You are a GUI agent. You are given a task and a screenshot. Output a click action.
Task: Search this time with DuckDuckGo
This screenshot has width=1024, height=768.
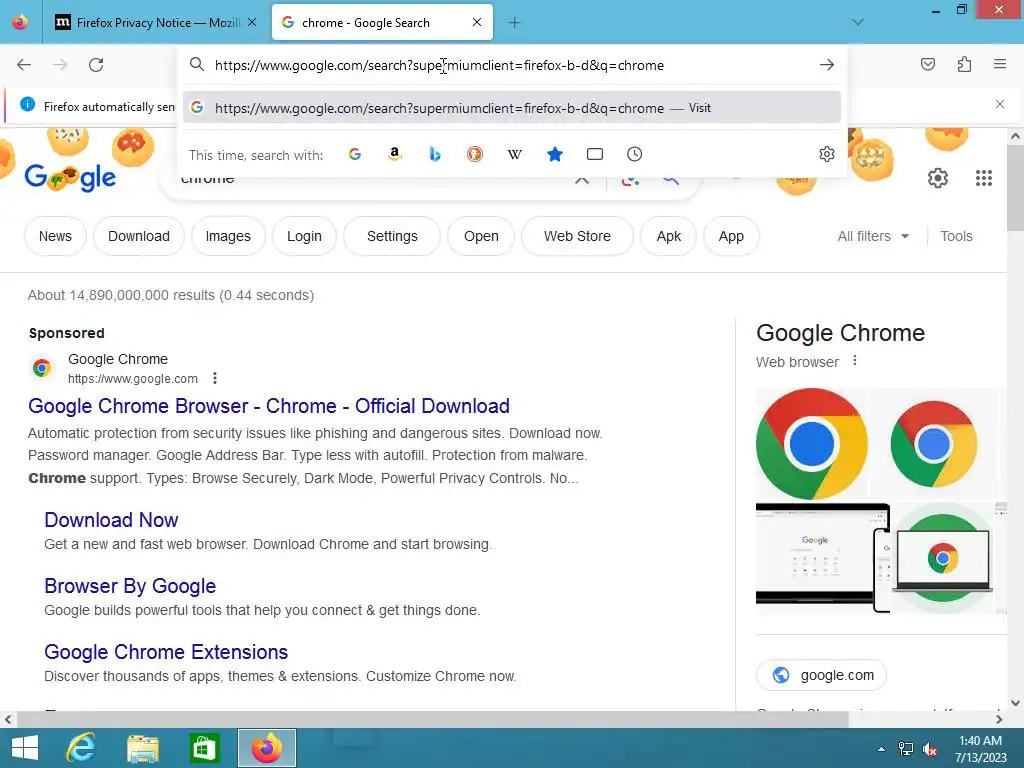pyautogui.click(x=475, y=154)
